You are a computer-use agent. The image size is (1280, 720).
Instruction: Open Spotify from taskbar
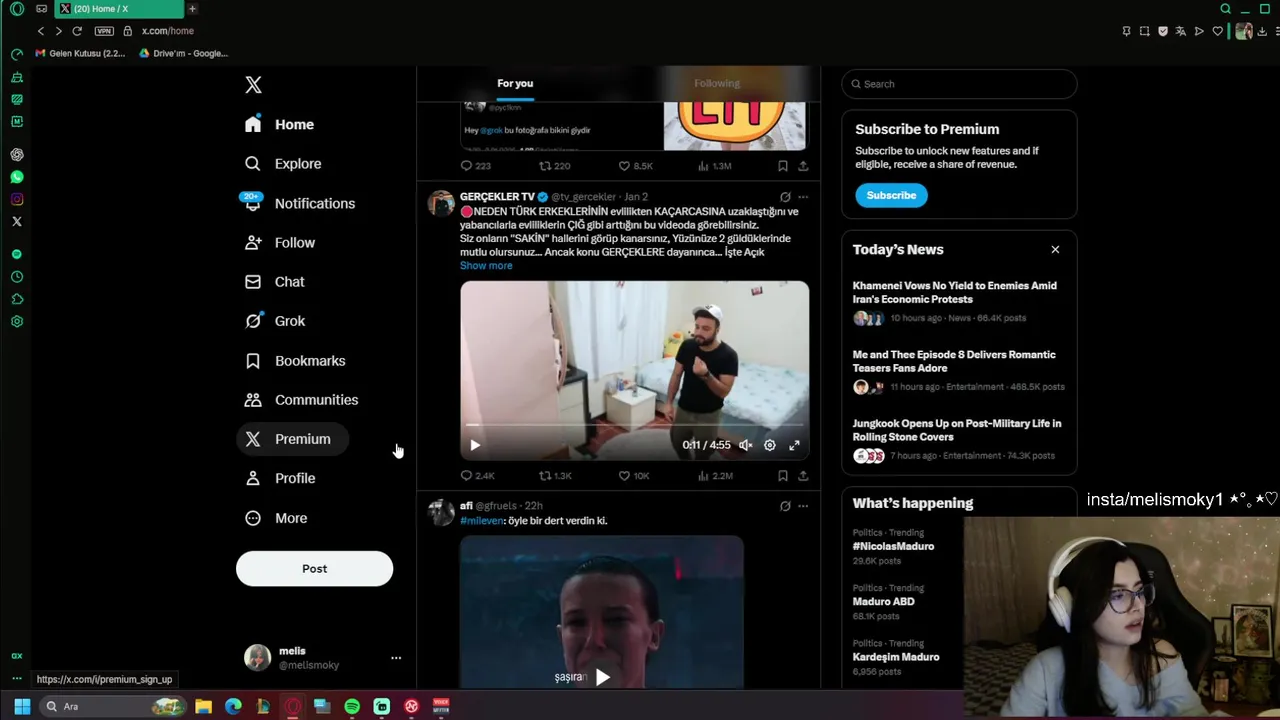352,706
